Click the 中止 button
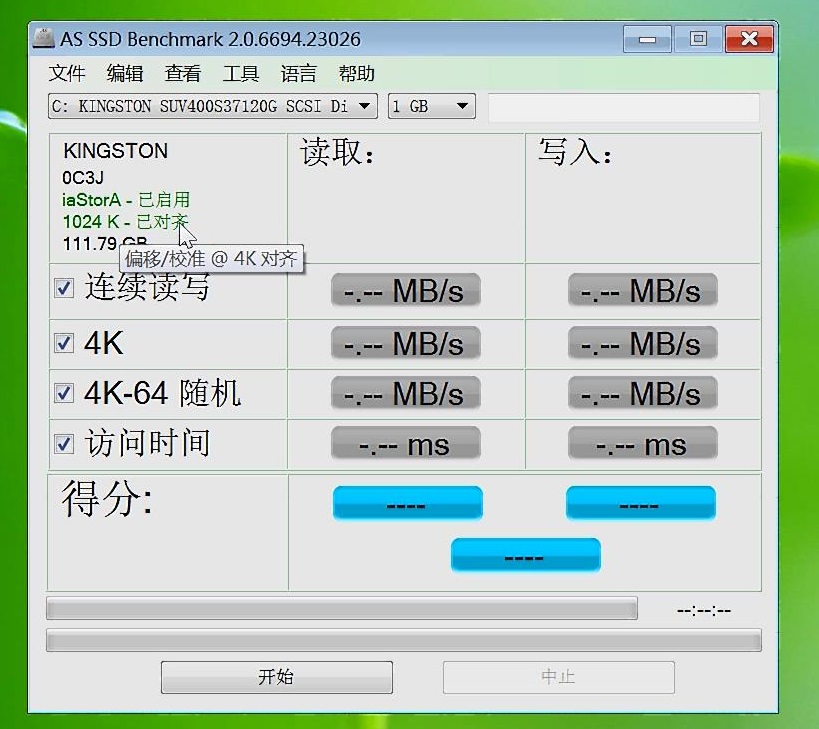The height and width of the screenshot is (729, 819). (x=558, y=677)
